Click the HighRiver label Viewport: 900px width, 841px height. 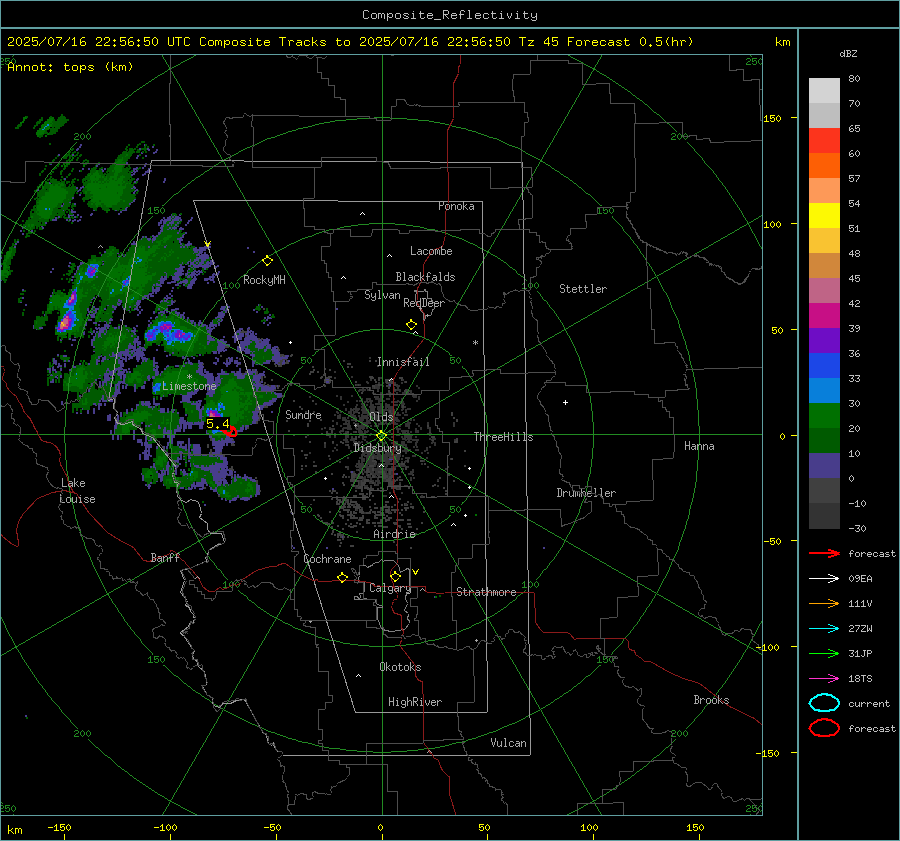click(415, 702)
